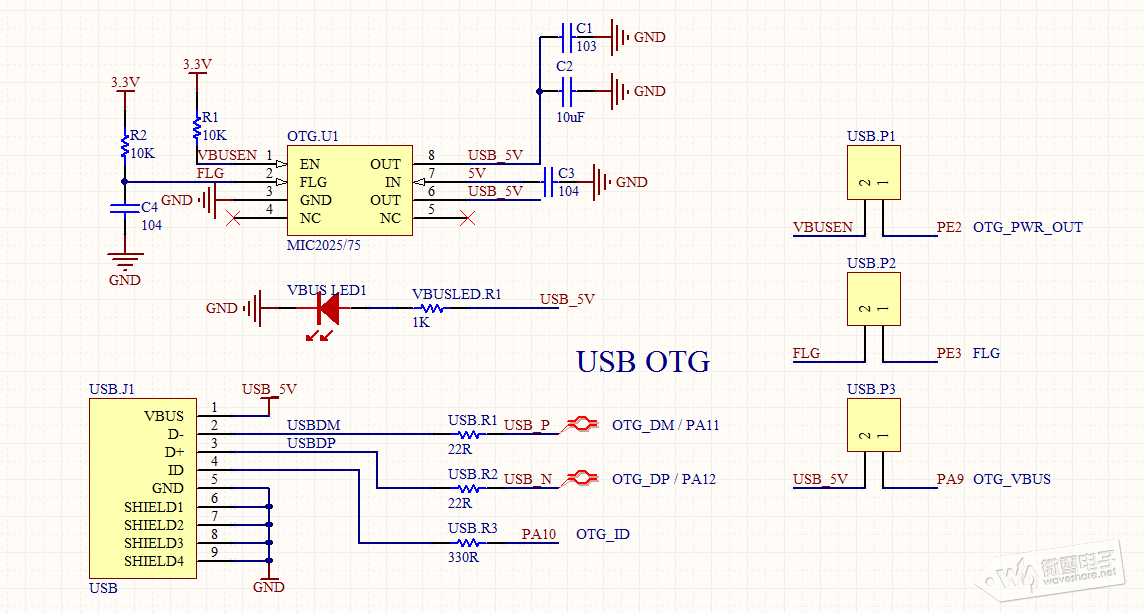This screenshot has height=613, width=1144.
Task: Click the "VBUSEN" net label beside USB.P1
Action: coord(822,227)
